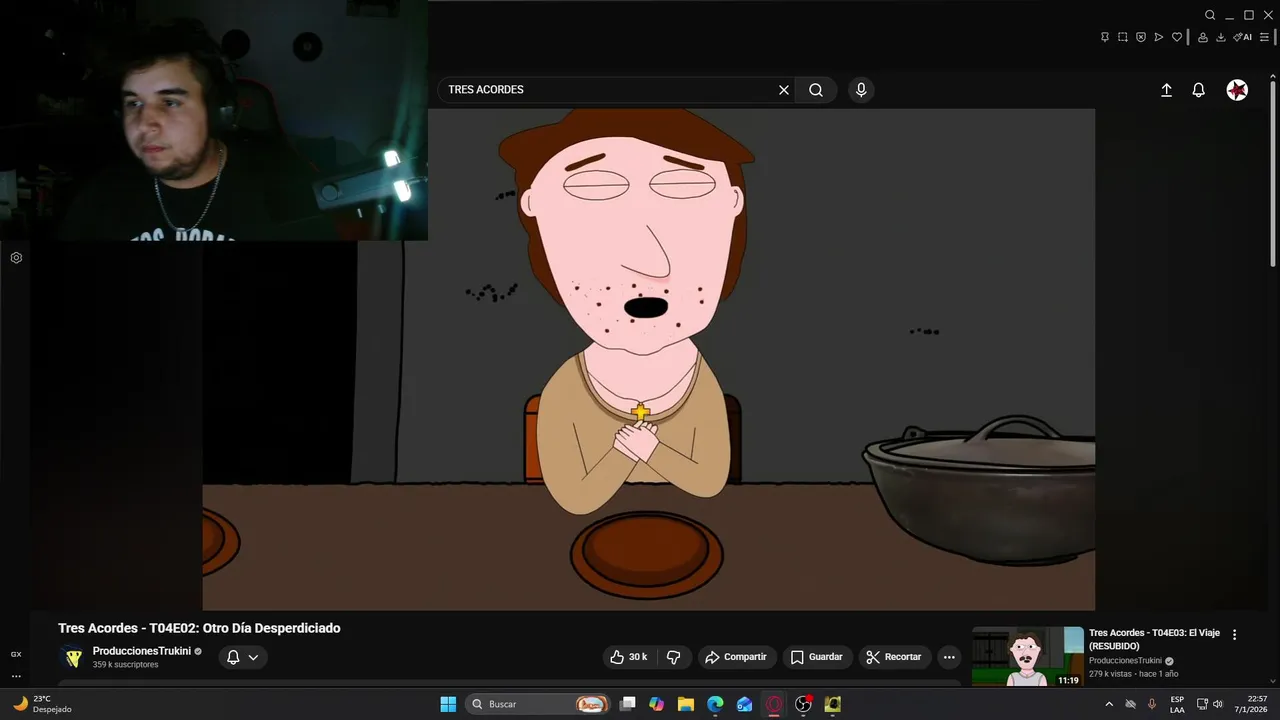The height and width of the screenshot is (720, 1280).
Task: Click the Opera pin icon in toolbar
Action: point(1105,37)
